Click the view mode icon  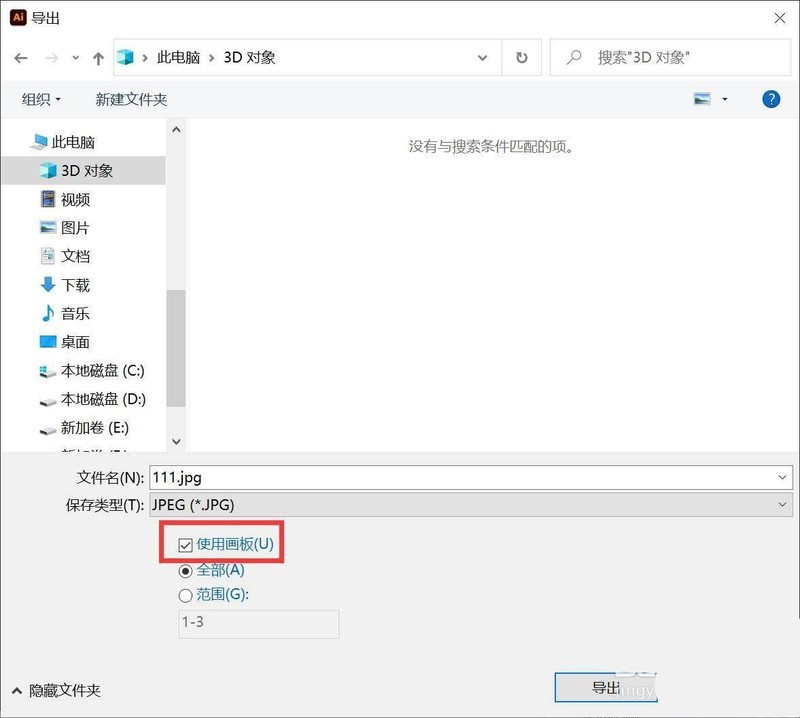(702, 99)
